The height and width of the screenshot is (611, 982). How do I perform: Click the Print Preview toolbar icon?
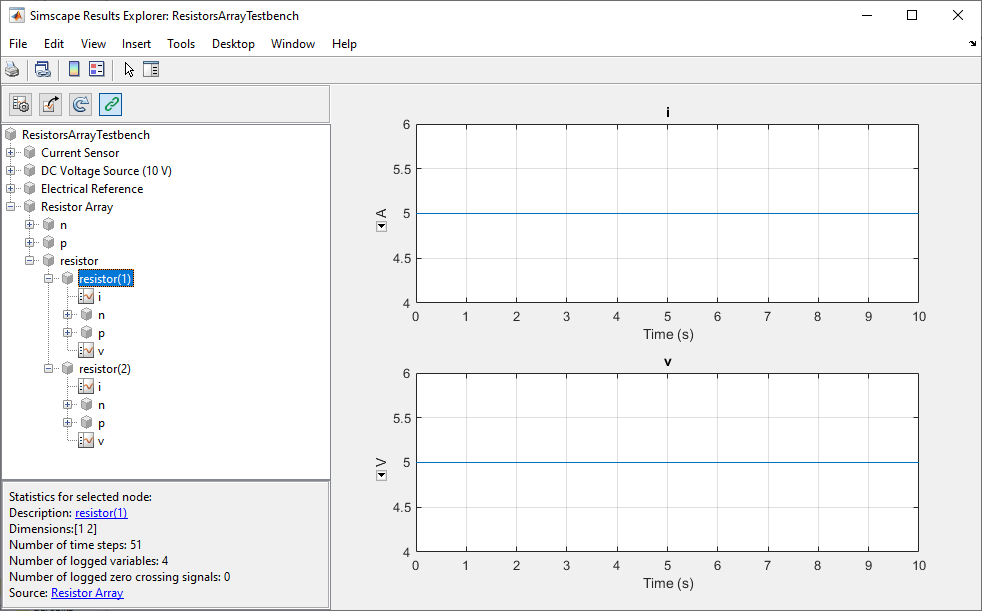pyautogui.click(x=43, y=69)
